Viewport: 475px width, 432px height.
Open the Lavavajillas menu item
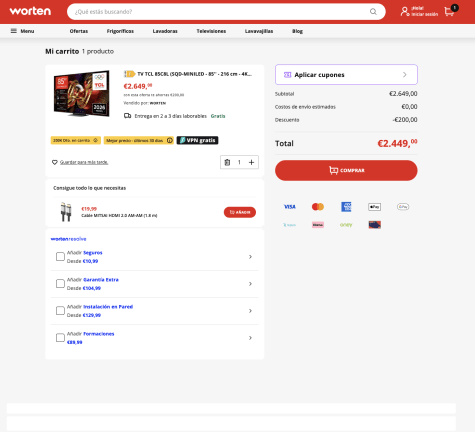(x=259, y=31)
